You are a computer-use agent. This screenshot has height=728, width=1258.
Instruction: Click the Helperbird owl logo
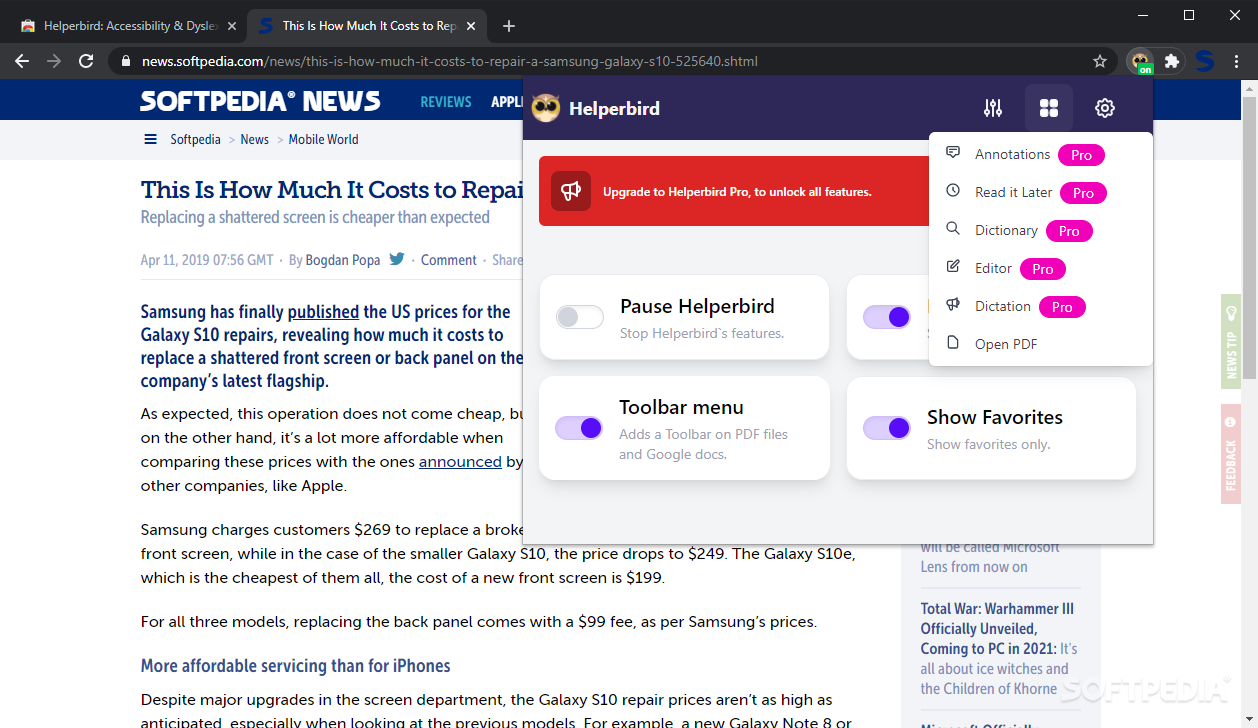pyautogui.click(x=546, y=108)
